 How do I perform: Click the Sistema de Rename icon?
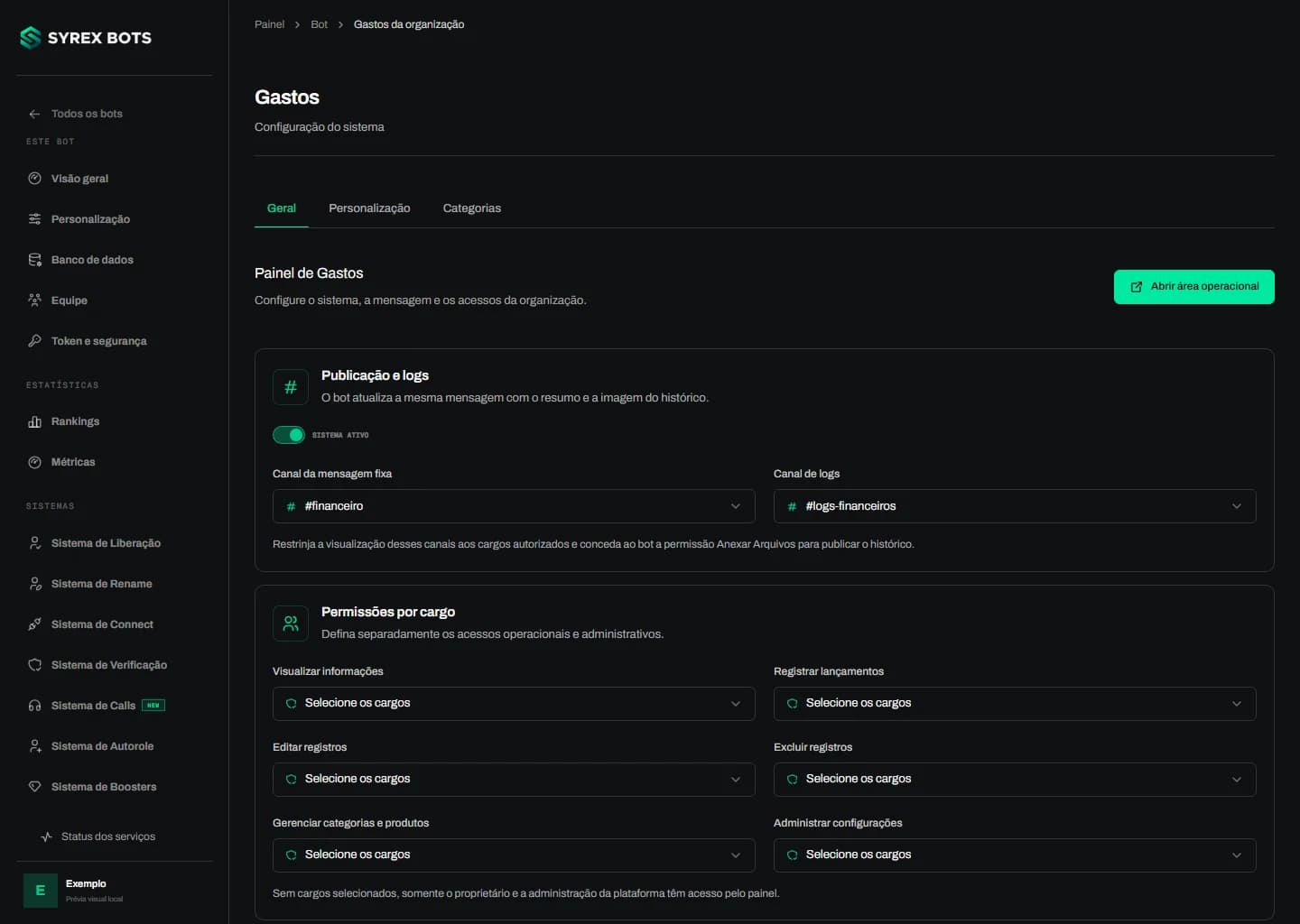tap(34, 584)
